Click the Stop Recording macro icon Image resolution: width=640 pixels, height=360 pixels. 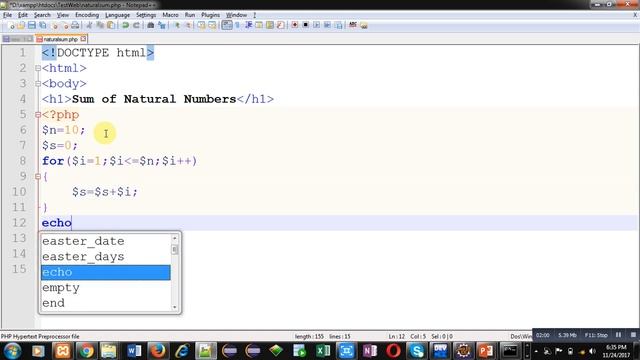point(305,25)
